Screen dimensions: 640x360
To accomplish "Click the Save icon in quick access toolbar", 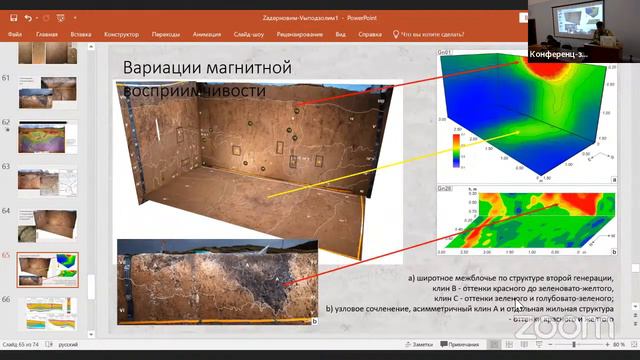I will pos(13,18).
